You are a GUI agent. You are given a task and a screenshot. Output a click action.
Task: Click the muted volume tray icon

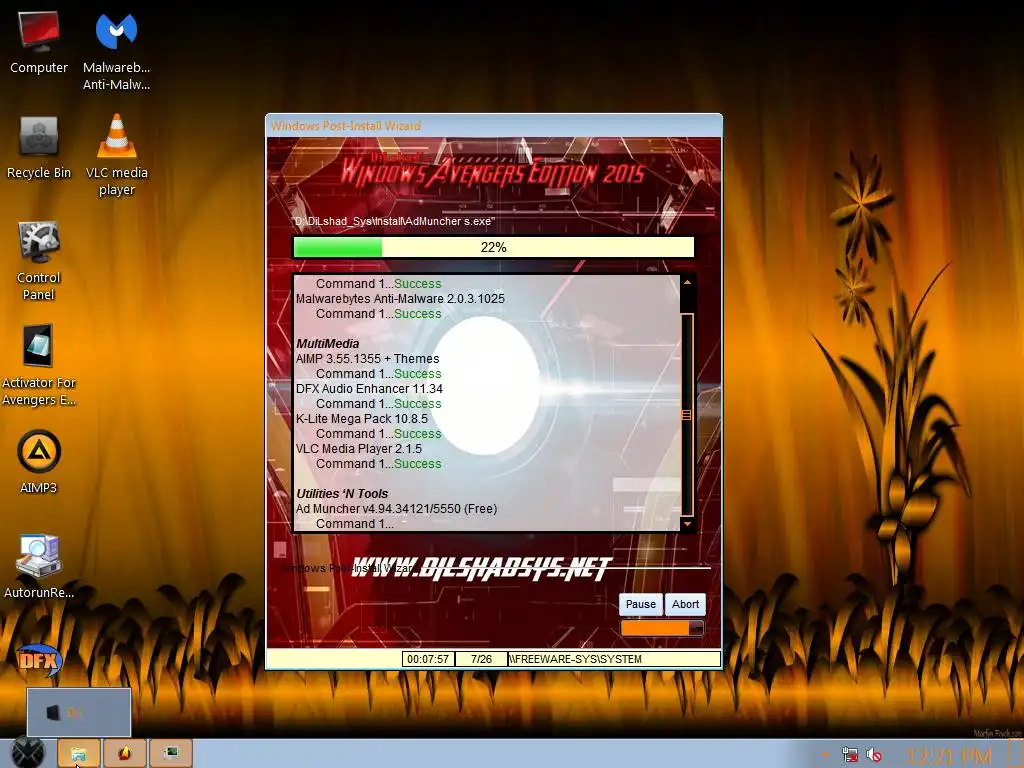click(x=874, y=755)
